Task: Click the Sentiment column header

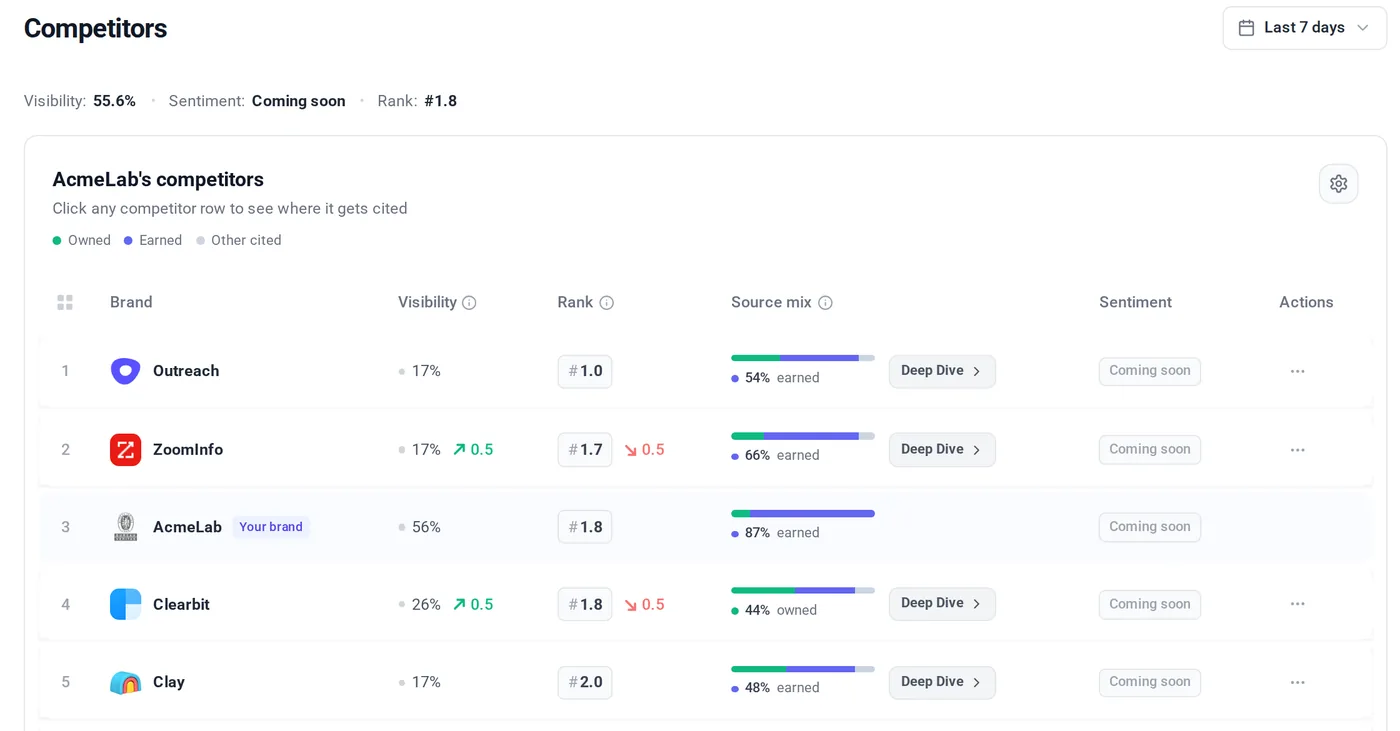Action: tap(1135, 302)
